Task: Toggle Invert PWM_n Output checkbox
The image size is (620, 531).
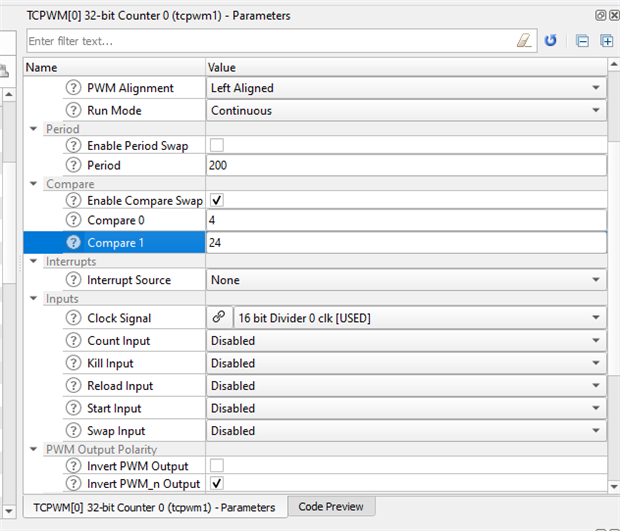Action: click(217, 484)
